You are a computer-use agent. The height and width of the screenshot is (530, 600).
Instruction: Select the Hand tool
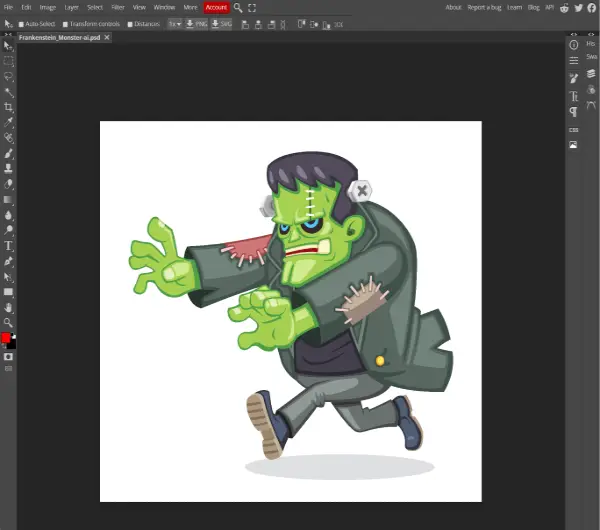(x=8, y=307)
